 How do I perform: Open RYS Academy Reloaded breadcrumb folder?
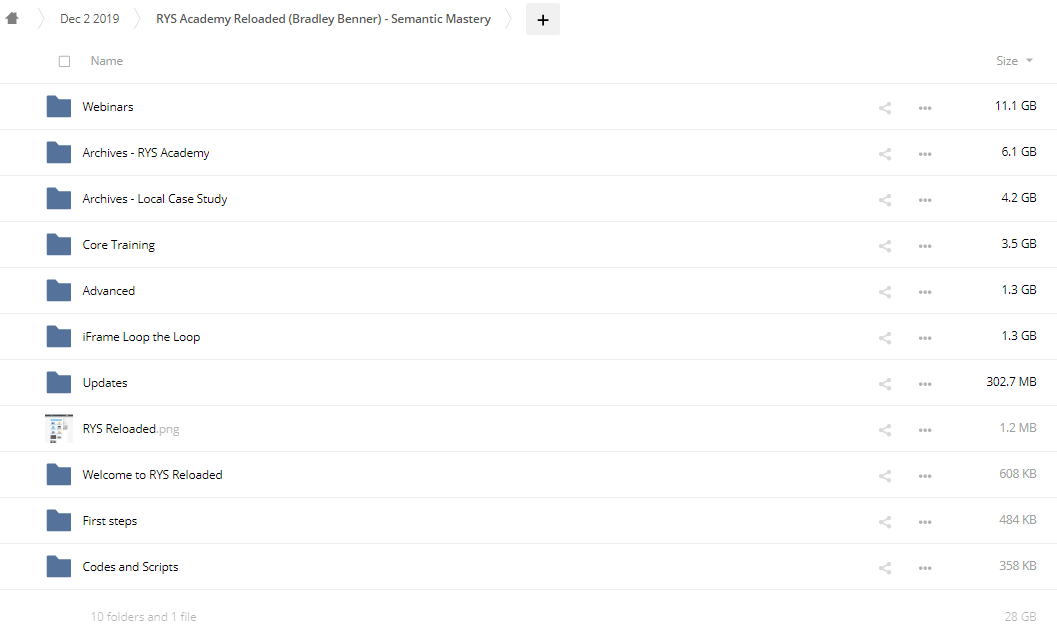[324, 19]
